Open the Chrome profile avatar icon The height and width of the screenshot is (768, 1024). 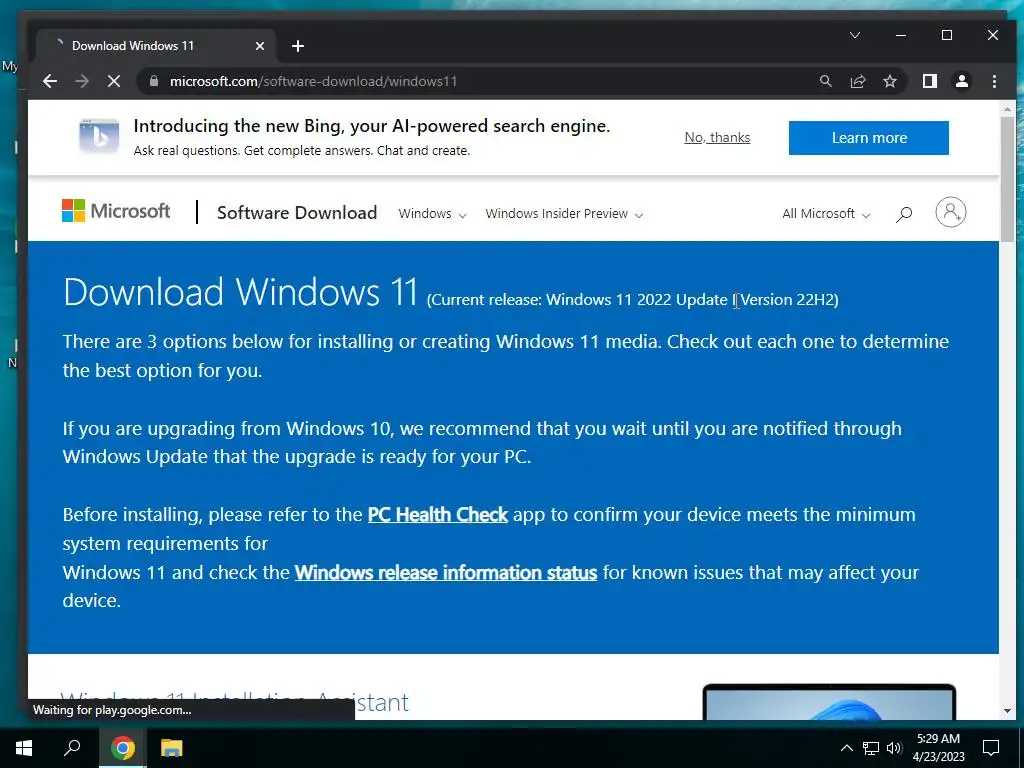(962, 81)
